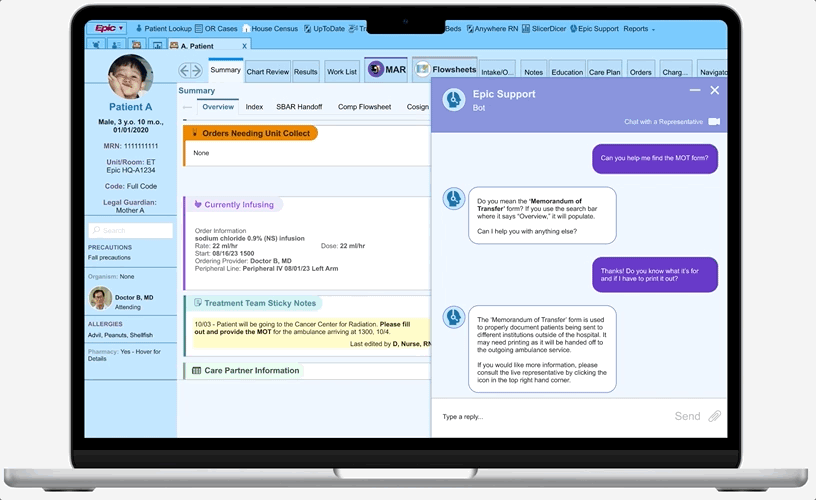Expand the Care Partner Information section
Viewport: 816px width, 500px height.
pos(251,370)
